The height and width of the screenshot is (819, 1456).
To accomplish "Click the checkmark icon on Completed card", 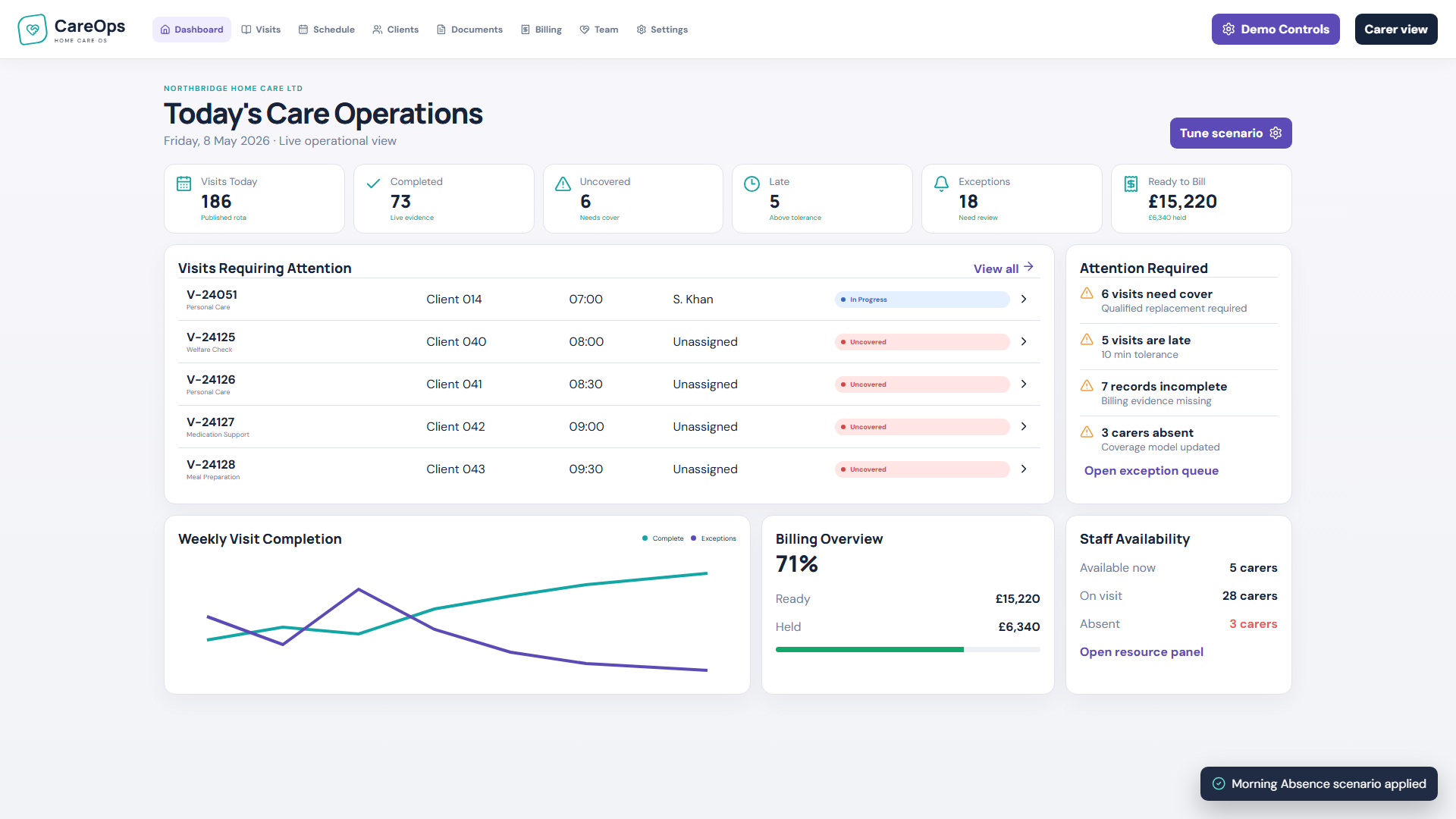I will coord(373,184).
